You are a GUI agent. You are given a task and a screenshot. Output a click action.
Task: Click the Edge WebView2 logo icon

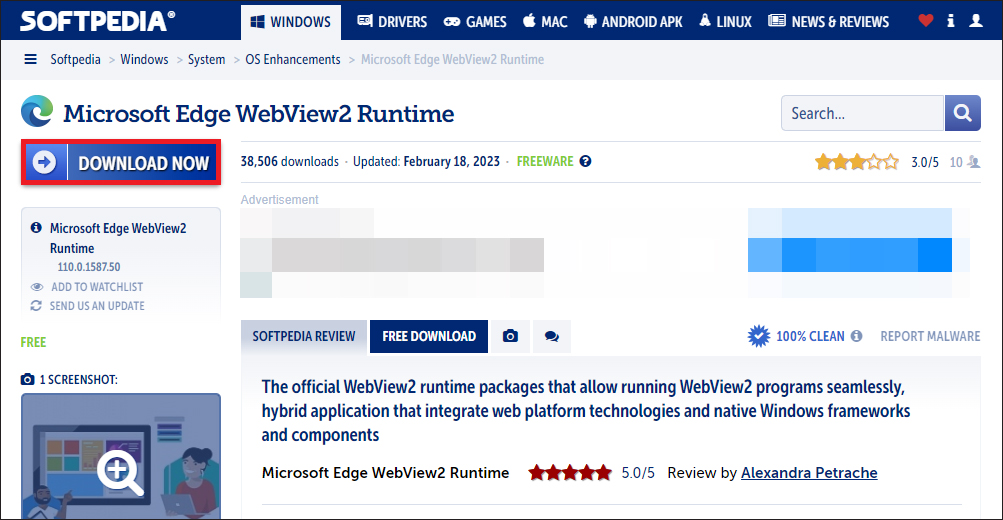[x=37, y=111]
